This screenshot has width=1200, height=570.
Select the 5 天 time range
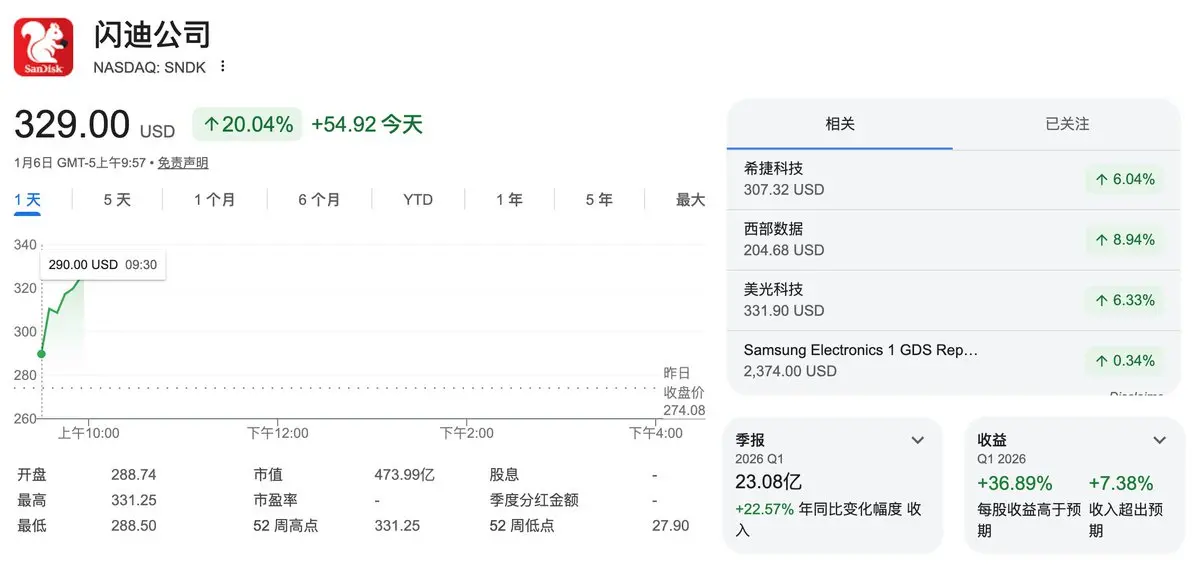pyautogui.click(x=117, y=200)
